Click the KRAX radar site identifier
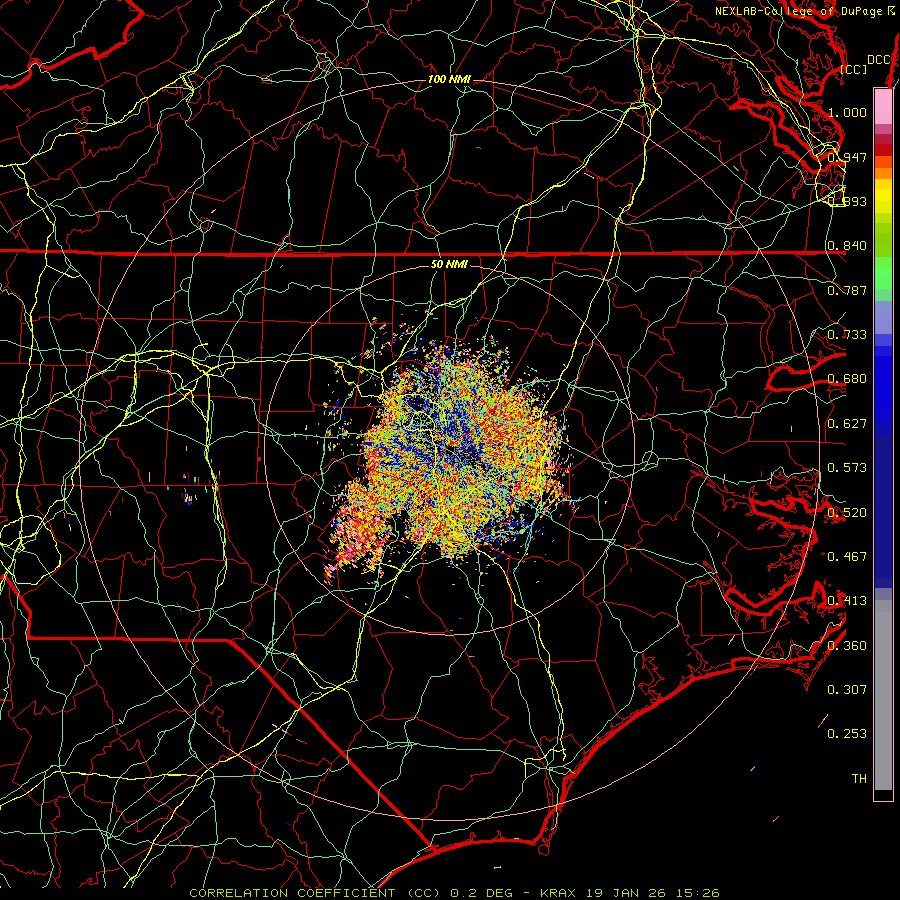The width and height of the screenshot is (900, 900). [558, 893]
